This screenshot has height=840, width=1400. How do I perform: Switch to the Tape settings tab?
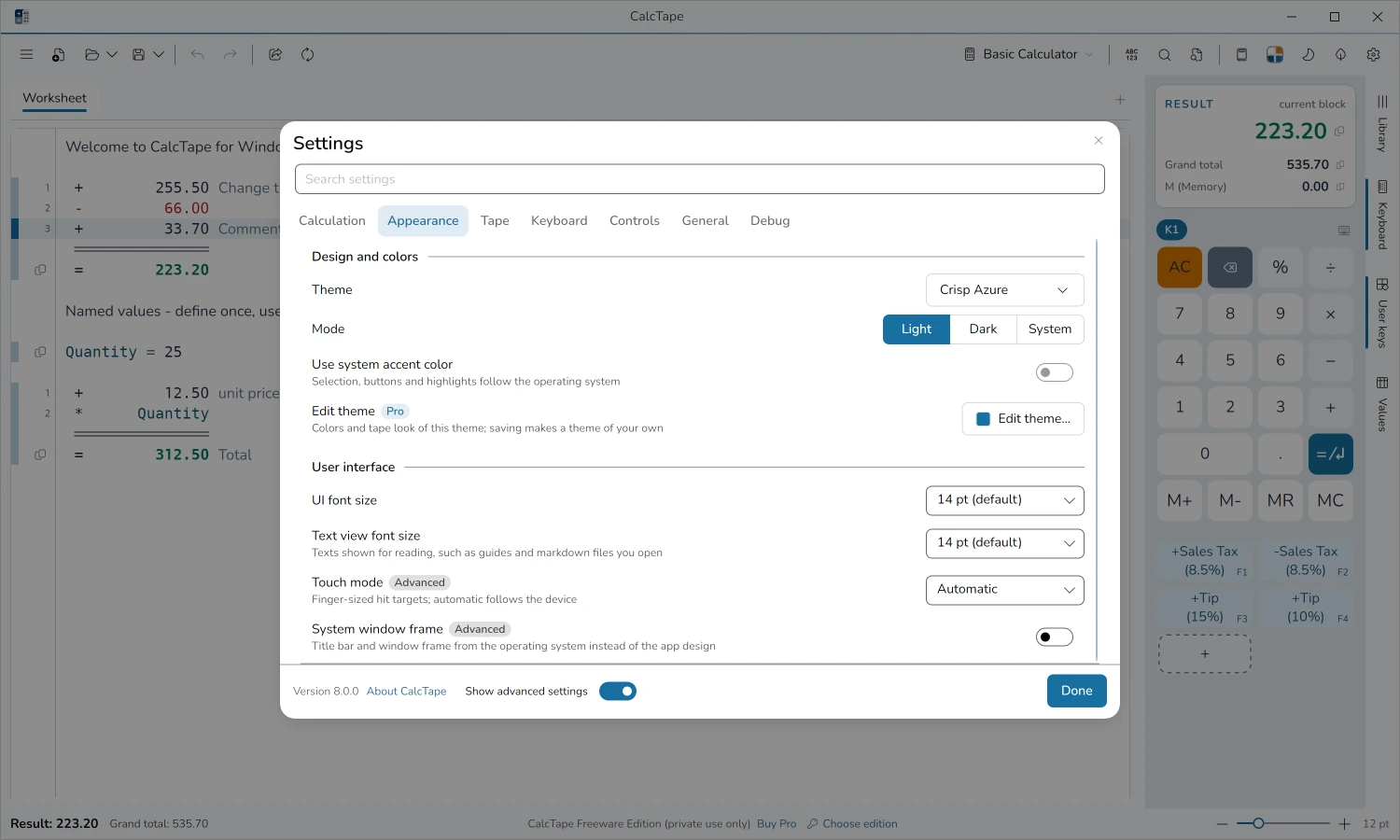(x=495, y=221)
